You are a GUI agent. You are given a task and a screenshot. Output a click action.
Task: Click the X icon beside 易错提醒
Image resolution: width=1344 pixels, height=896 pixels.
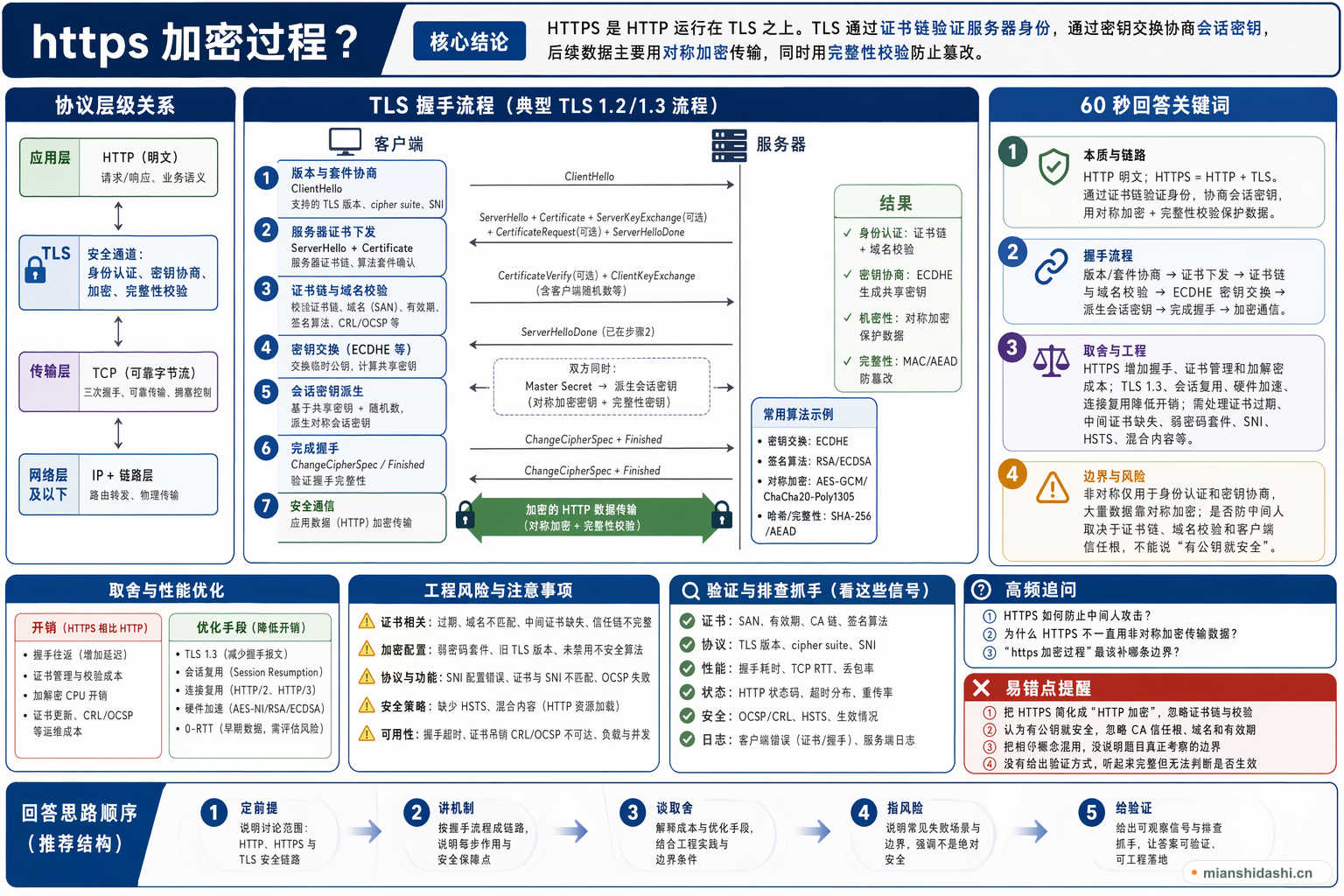coord(982,688)
